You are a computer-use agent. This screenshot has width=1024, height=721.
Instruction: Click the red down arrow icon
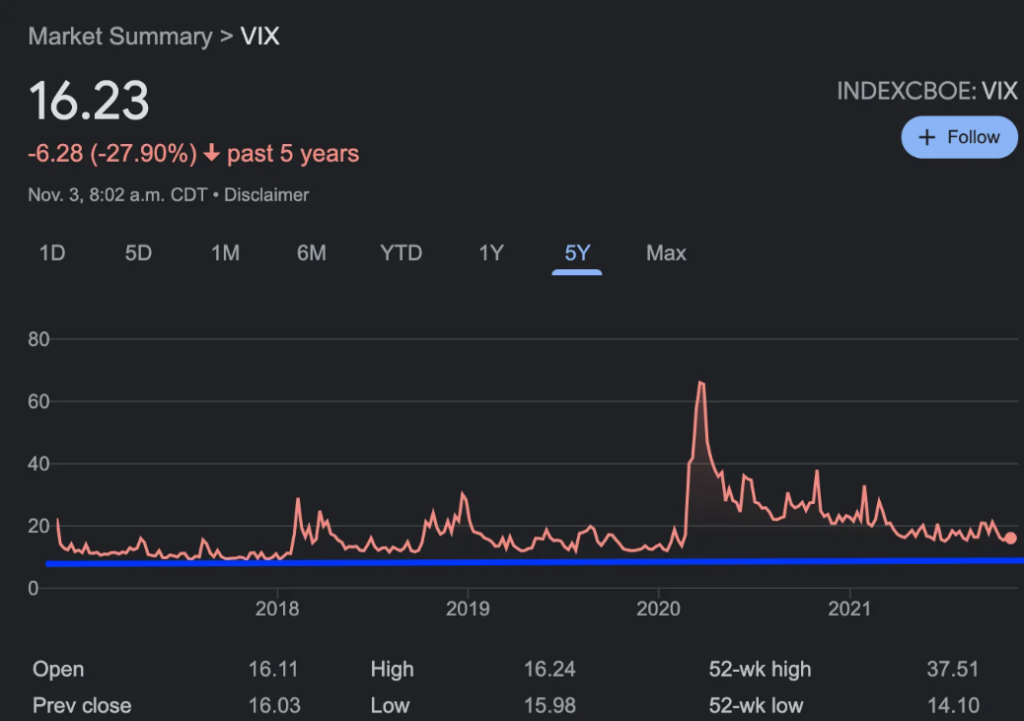[212, 153]
